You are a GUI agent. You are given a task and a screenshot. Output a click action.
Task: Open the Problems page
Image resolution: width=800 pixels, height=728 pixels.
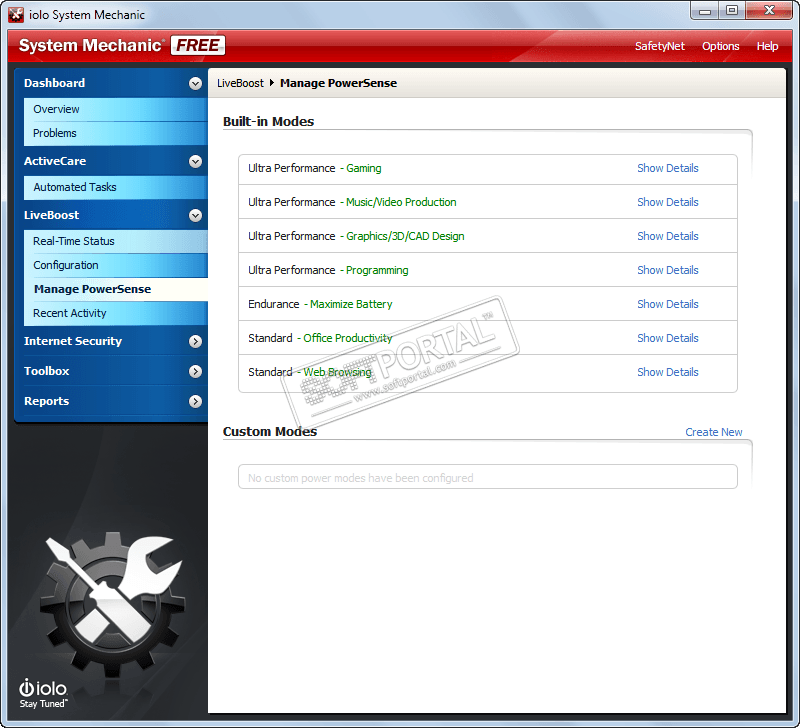pos(116,133)
